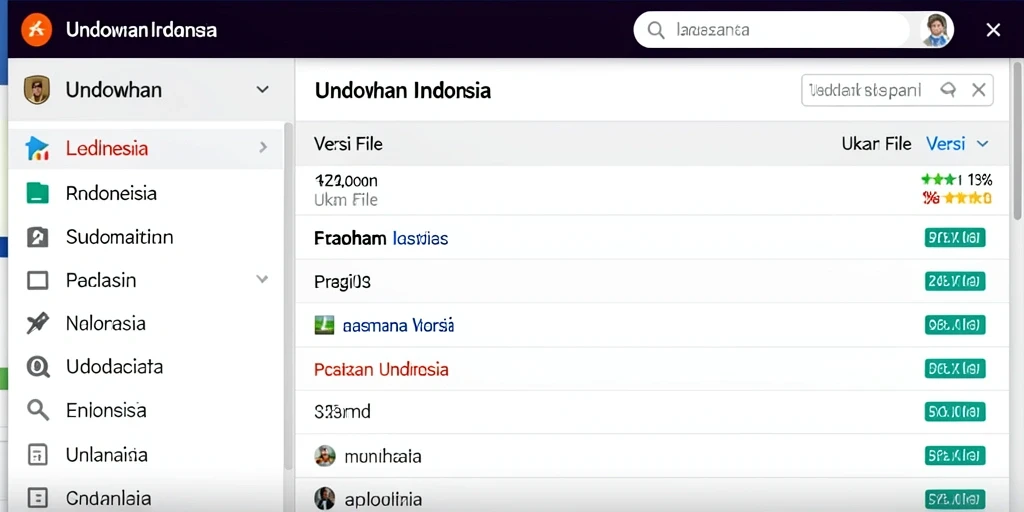Click green badge on Pragi0S row

click(955, 281)
